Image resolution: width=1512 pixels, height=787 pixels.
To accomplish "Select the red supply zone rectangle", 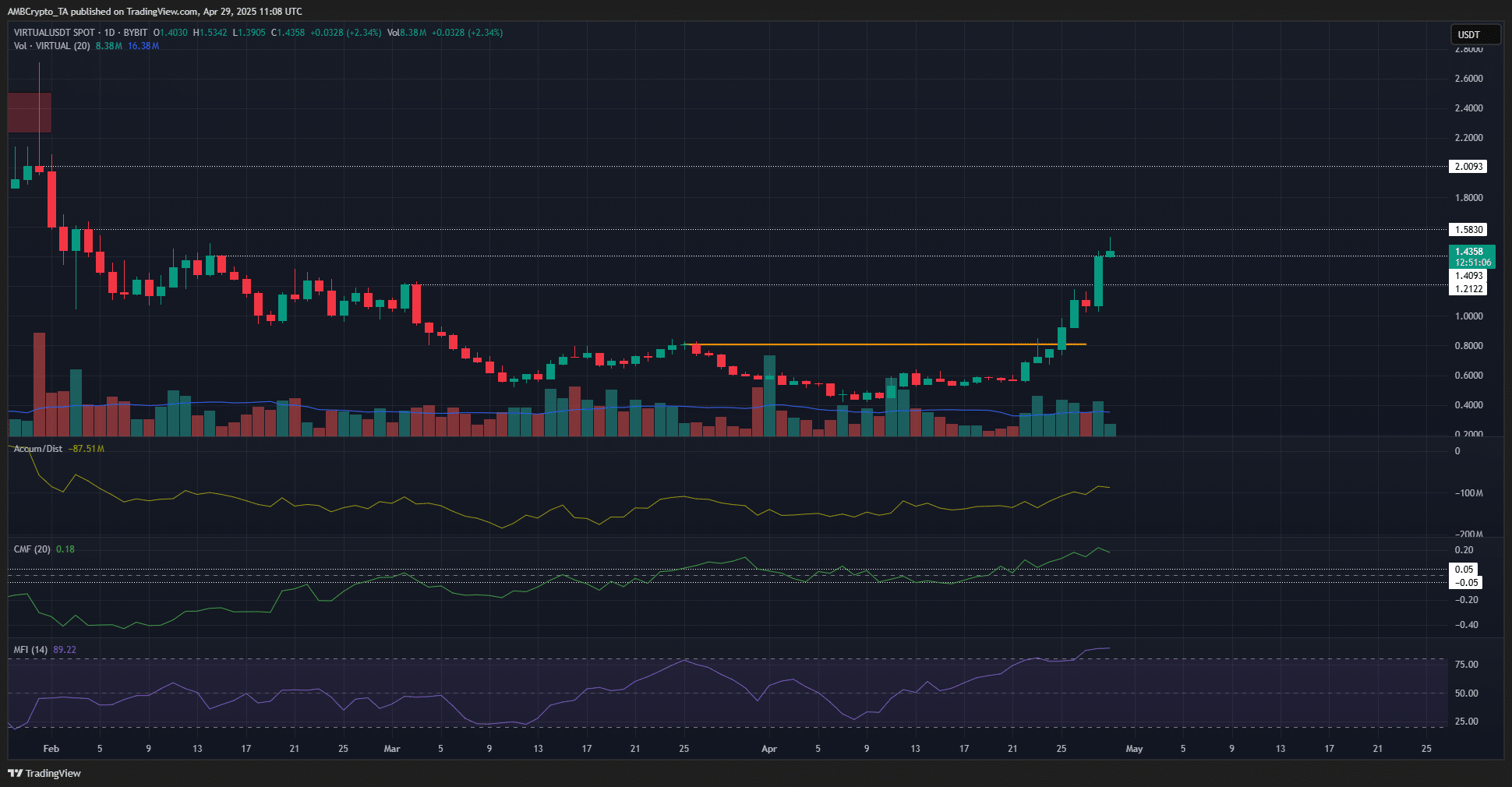I will tap(30, 113).
